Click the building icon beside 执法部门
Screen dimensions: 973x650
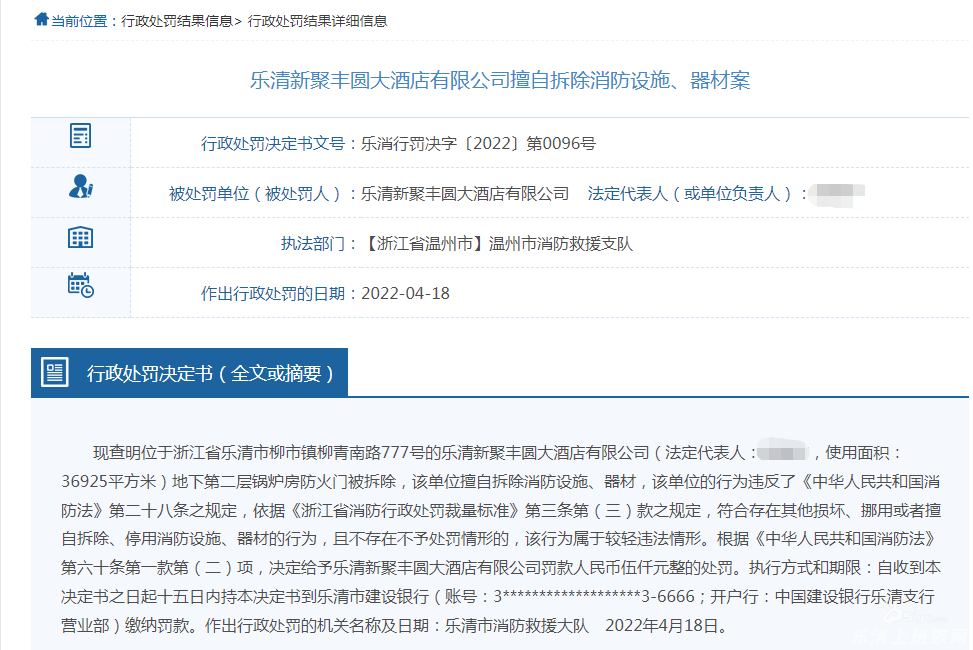[80, 237]
